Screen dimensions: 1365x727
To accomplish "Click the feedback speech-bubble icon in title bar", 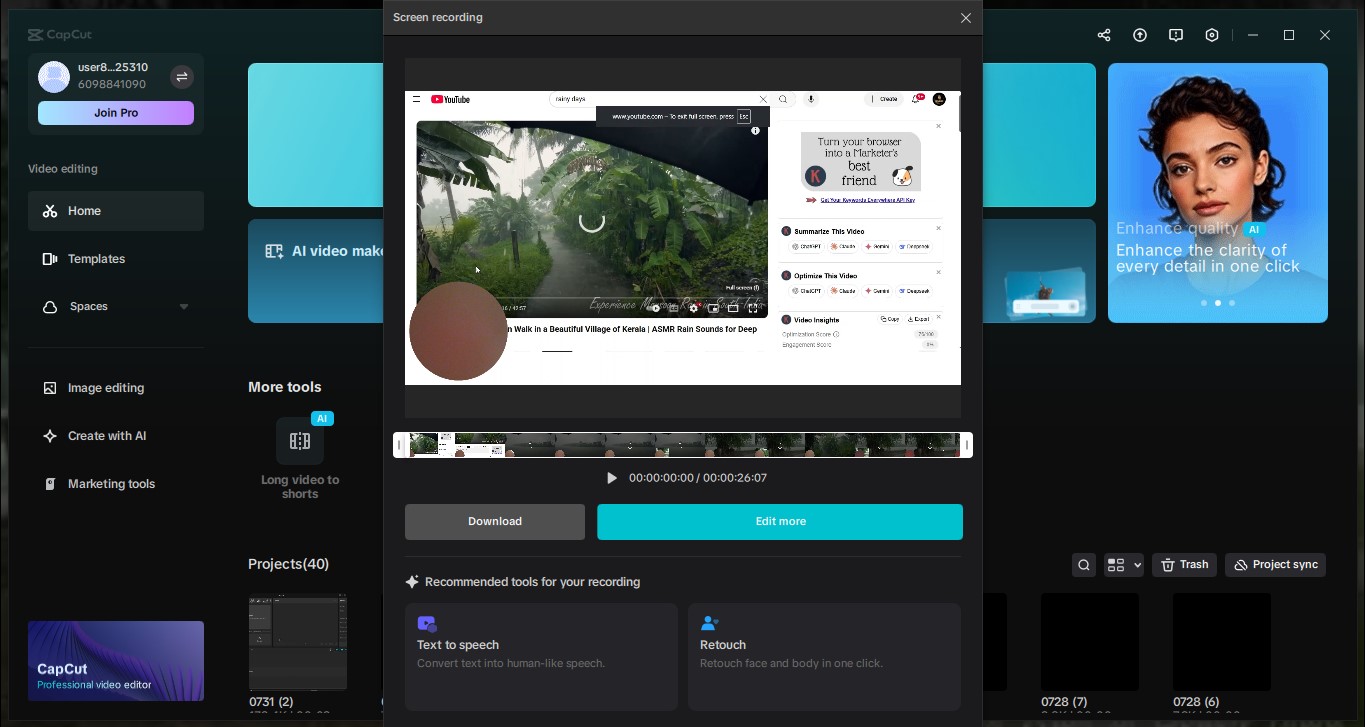I will [x=1176, y=35].
